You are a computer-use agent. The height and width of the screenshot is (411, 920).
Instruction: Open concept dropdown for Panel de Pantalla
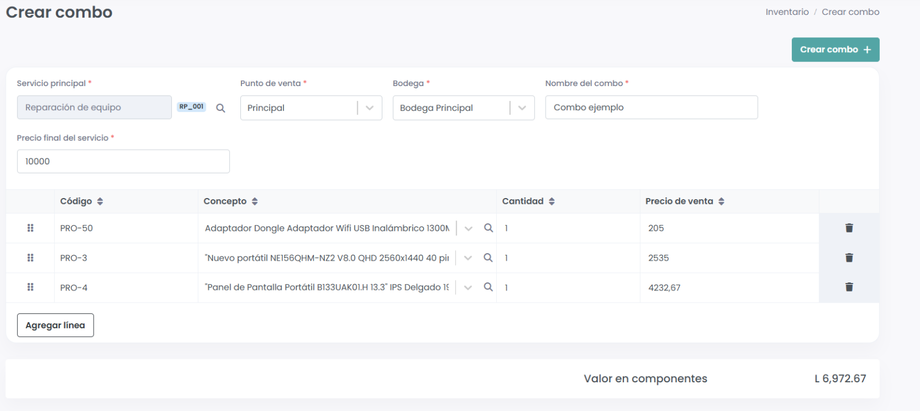(468, 287)
